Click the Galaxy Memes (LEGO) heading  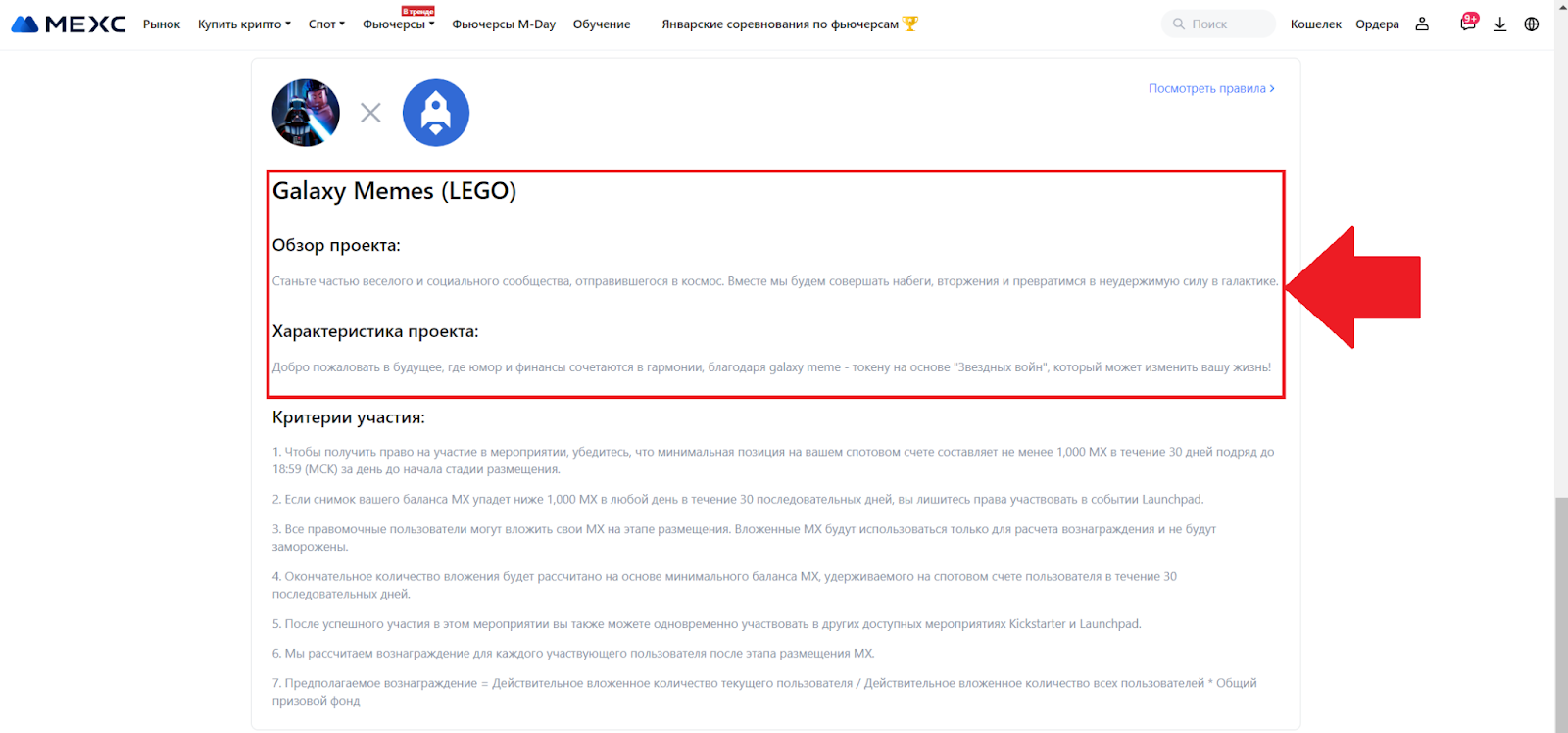point(394,191)
